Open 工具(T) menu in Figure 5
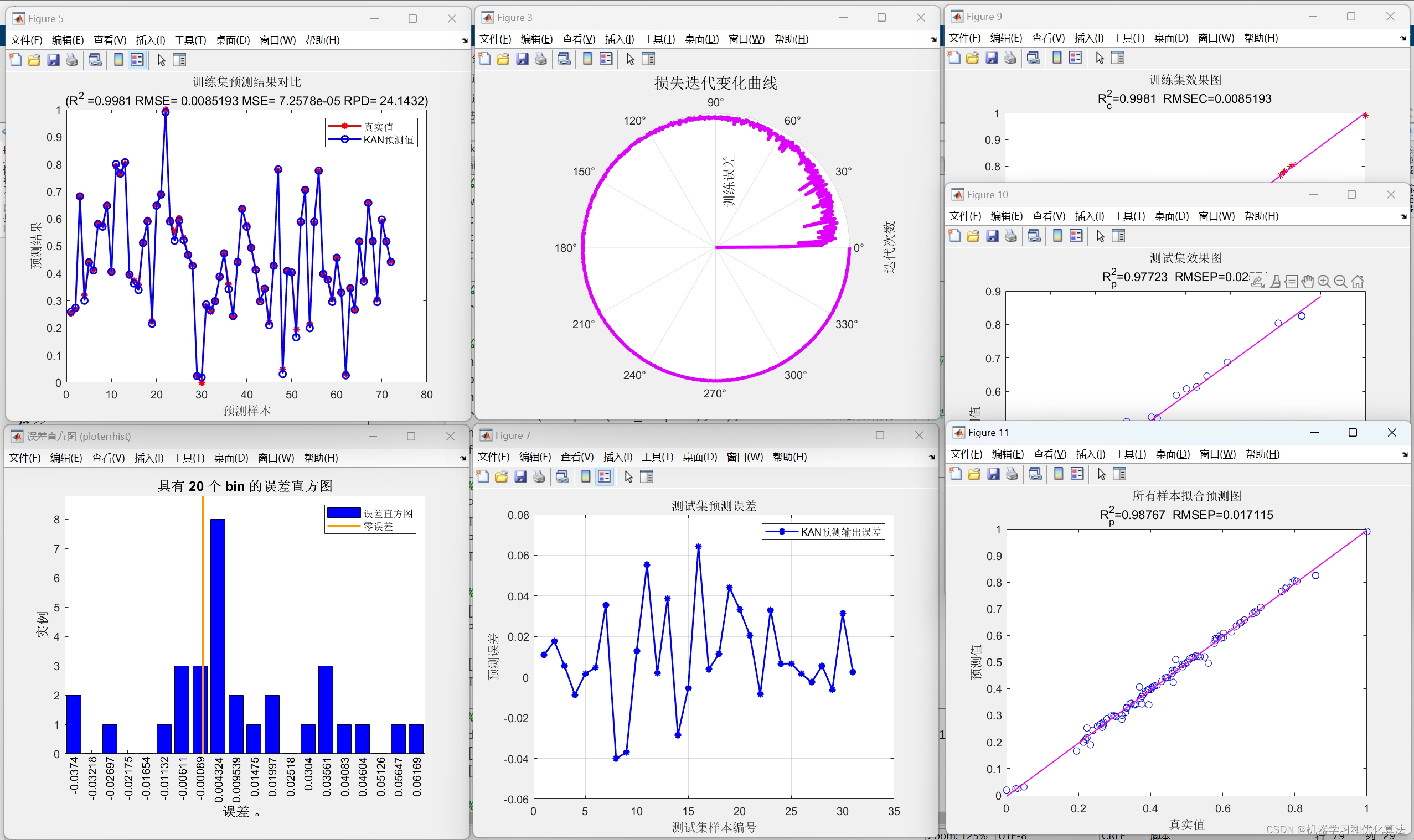Viewport: 1414px width, 840px height. coord(190,40)
